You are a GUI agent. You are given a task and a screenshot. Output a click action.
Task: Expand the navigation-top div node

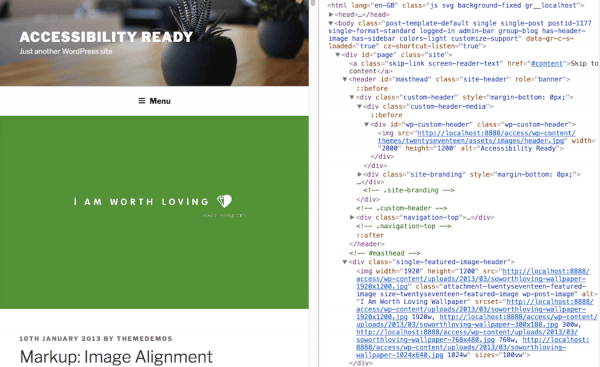click(352, 217)
